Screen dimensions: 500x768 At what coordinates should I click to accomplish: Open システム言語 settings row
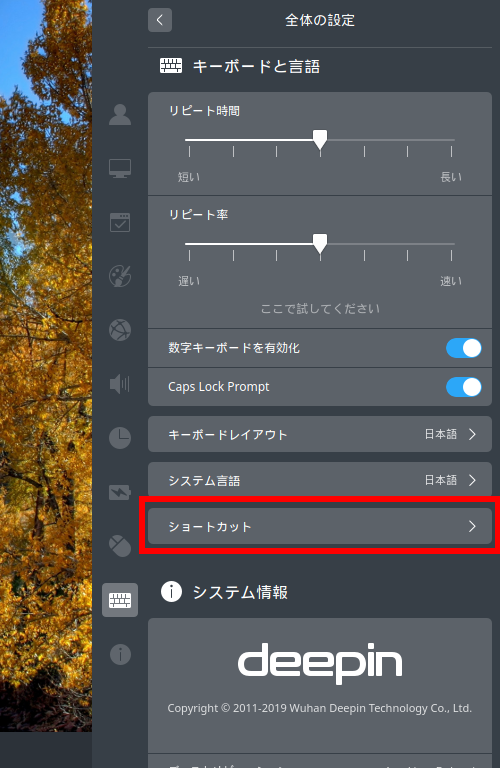click(320, 480)
